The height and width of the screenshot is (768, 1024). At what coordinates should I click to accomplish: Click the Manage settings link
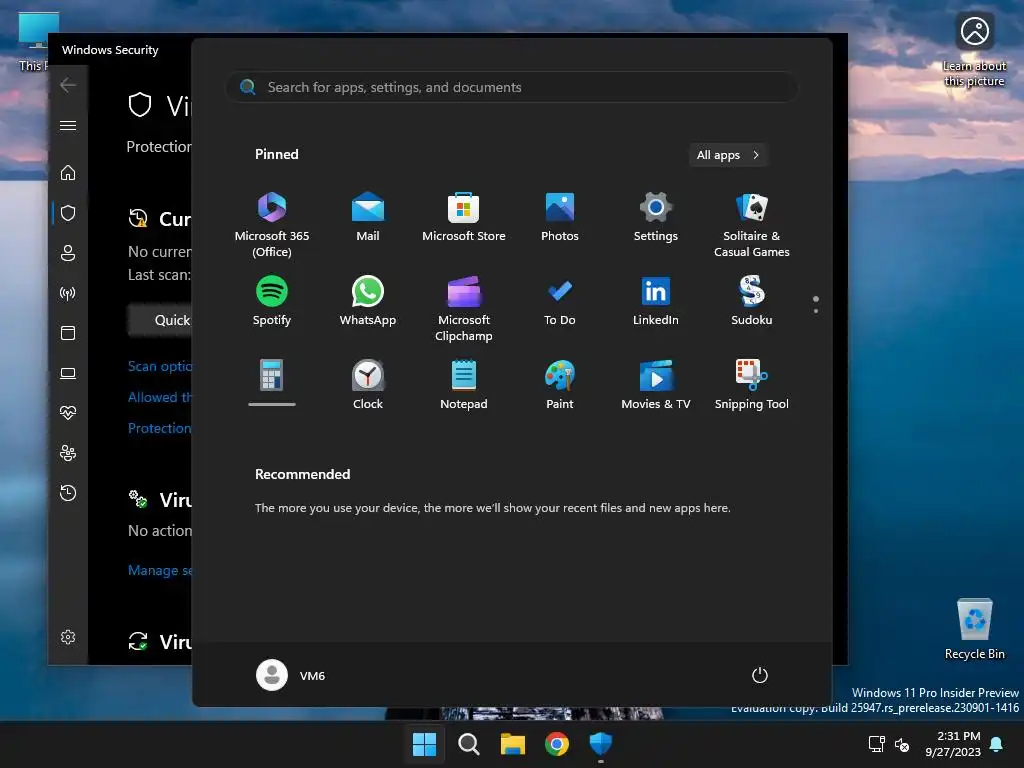point(160,570)
